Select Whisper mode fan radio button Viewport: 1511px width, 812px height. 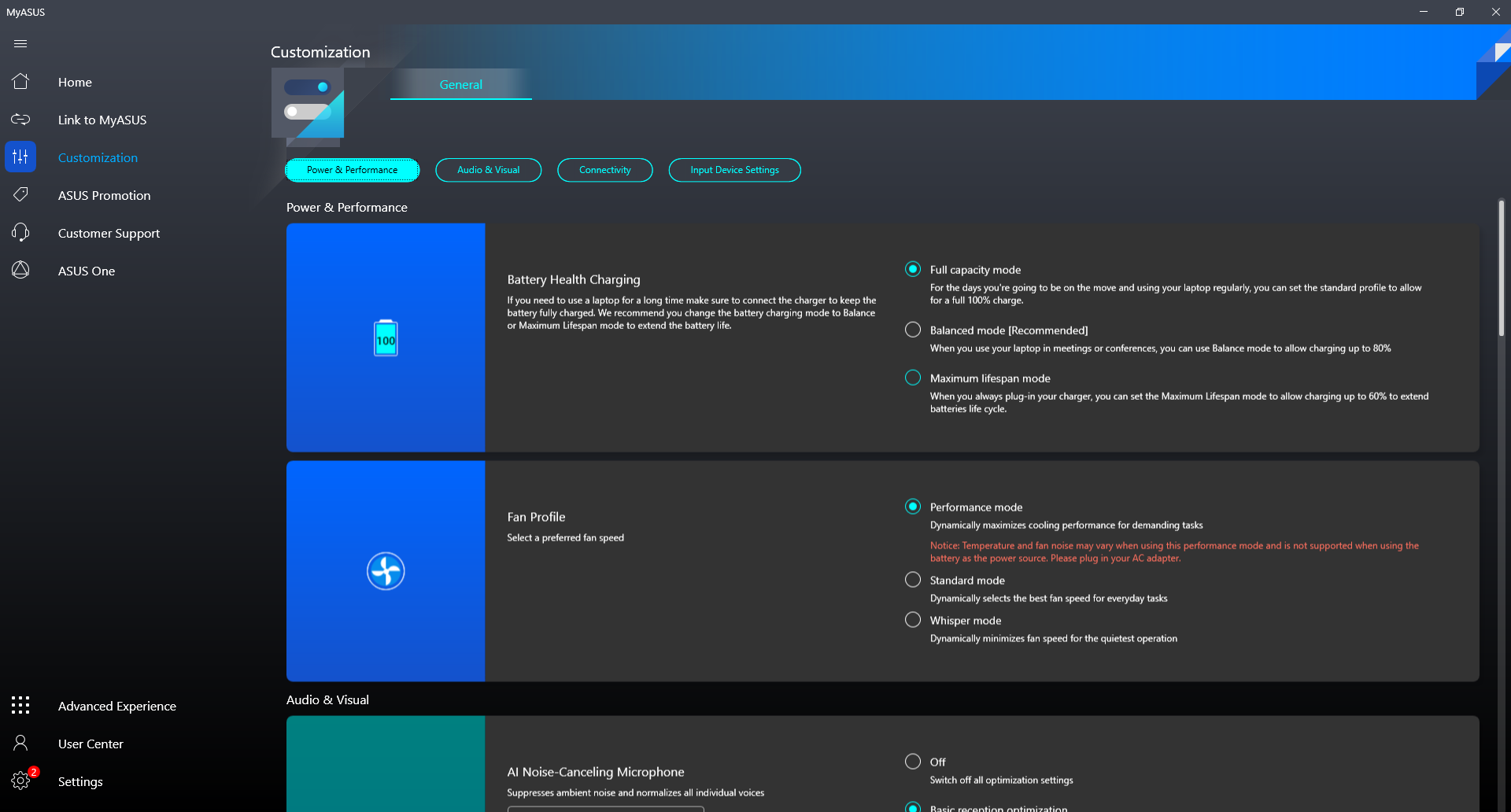[x=913, y=620]
